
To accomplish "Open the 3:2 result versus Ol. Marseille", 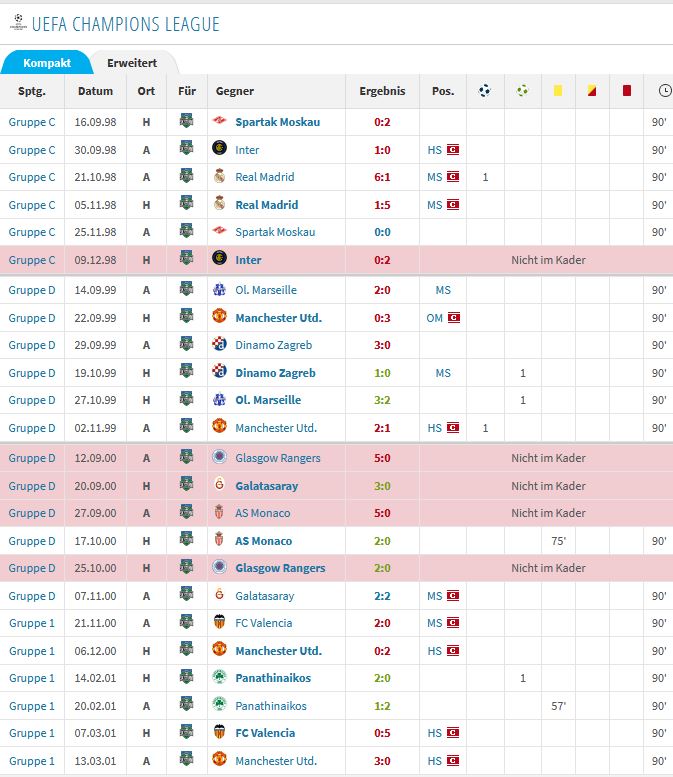I will click(x=382, y=400).
